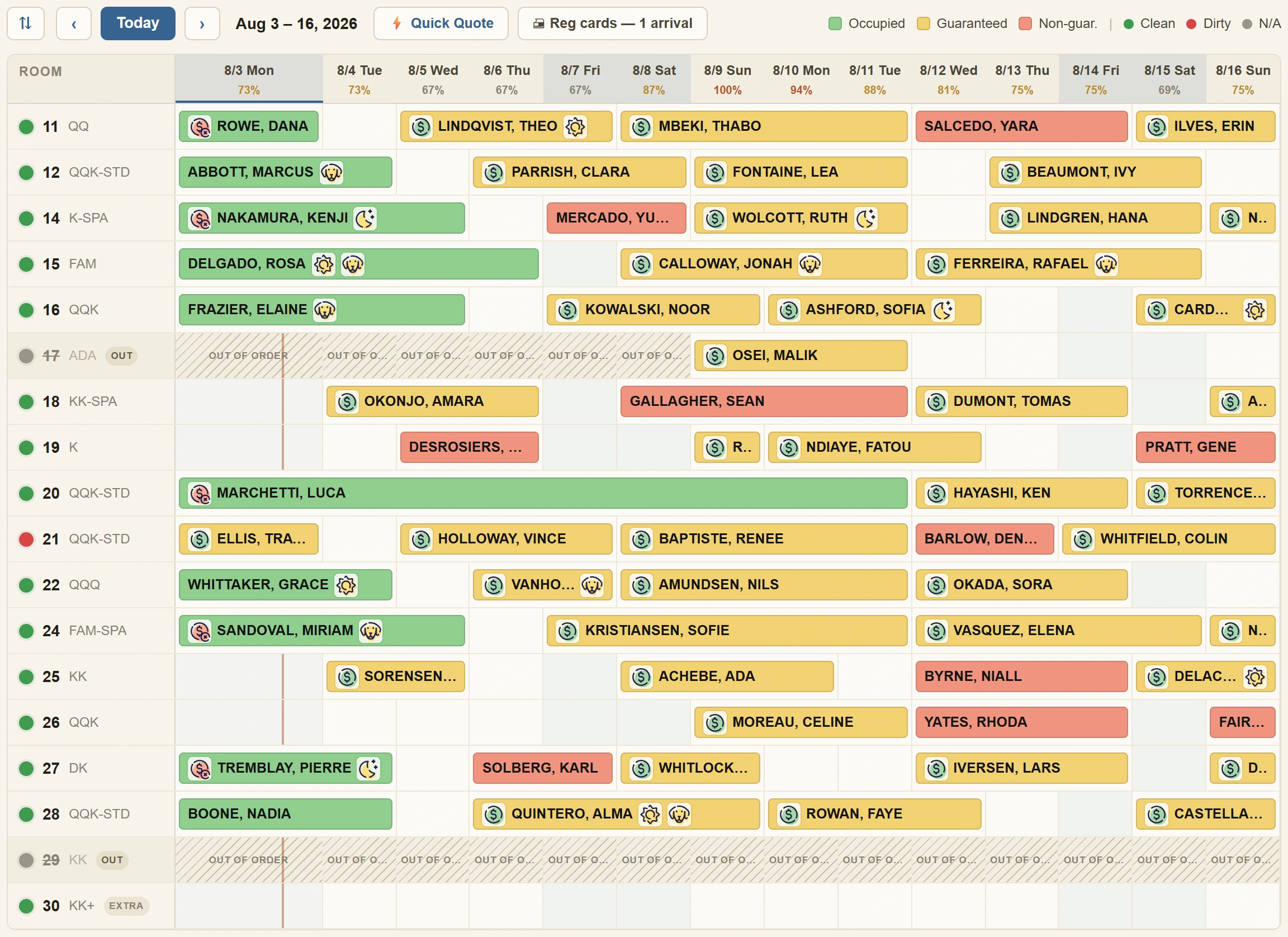Select the 8/12 Wed column header
This screenshot has width=1288, height=937.
tap(949, 79)
